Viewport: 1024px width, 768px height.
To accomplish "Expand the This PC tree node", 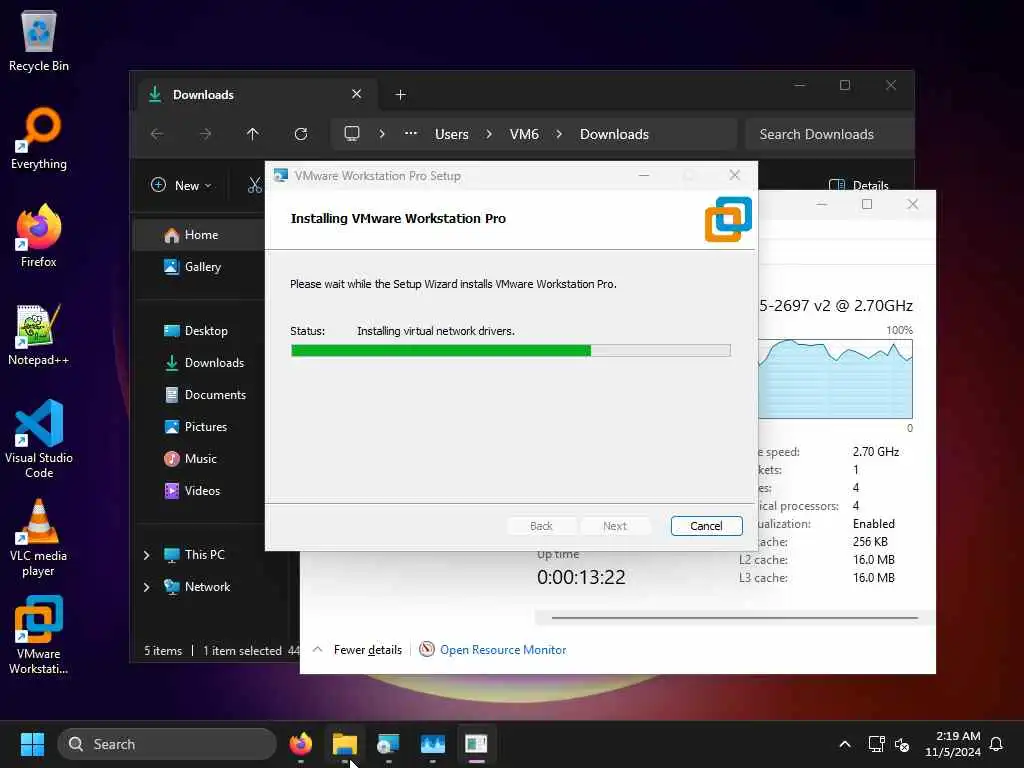I will pyautogui.click(x=146, y=554).
